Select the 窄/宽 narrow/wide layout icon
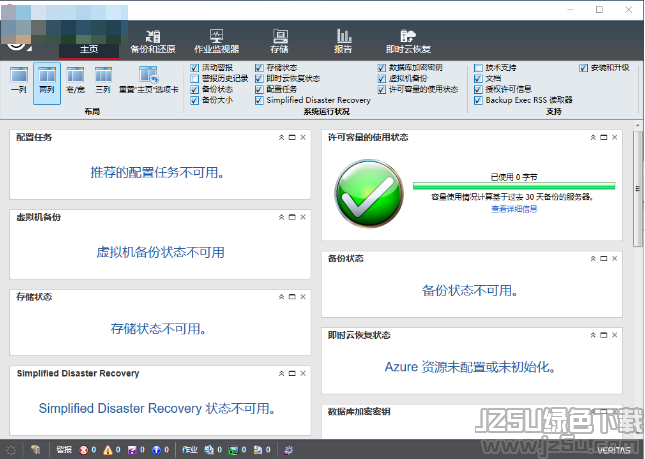 pos(75,81)
